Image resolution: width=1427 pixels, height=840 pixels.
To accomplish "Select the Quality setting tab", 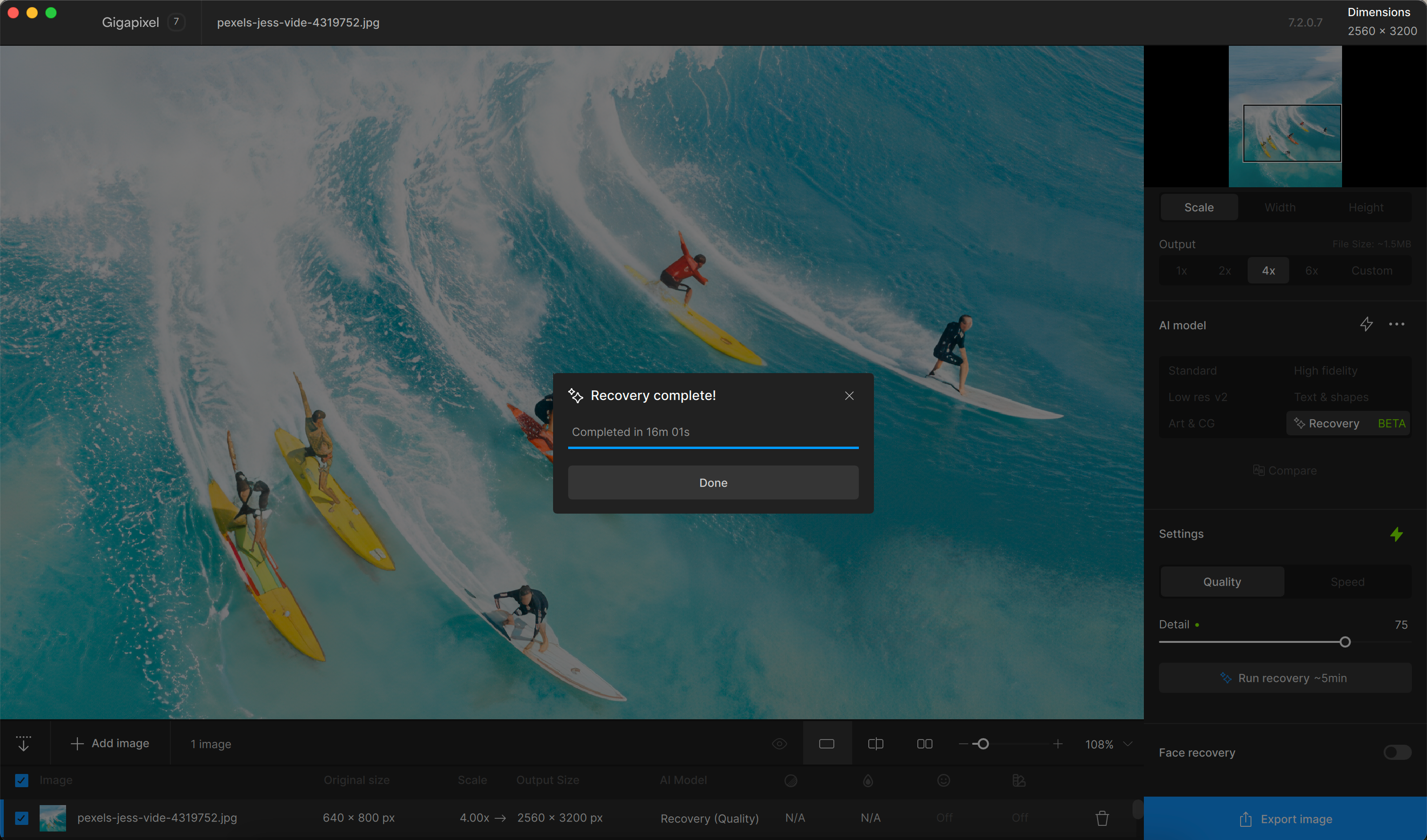I will [x=1222, y=582].
